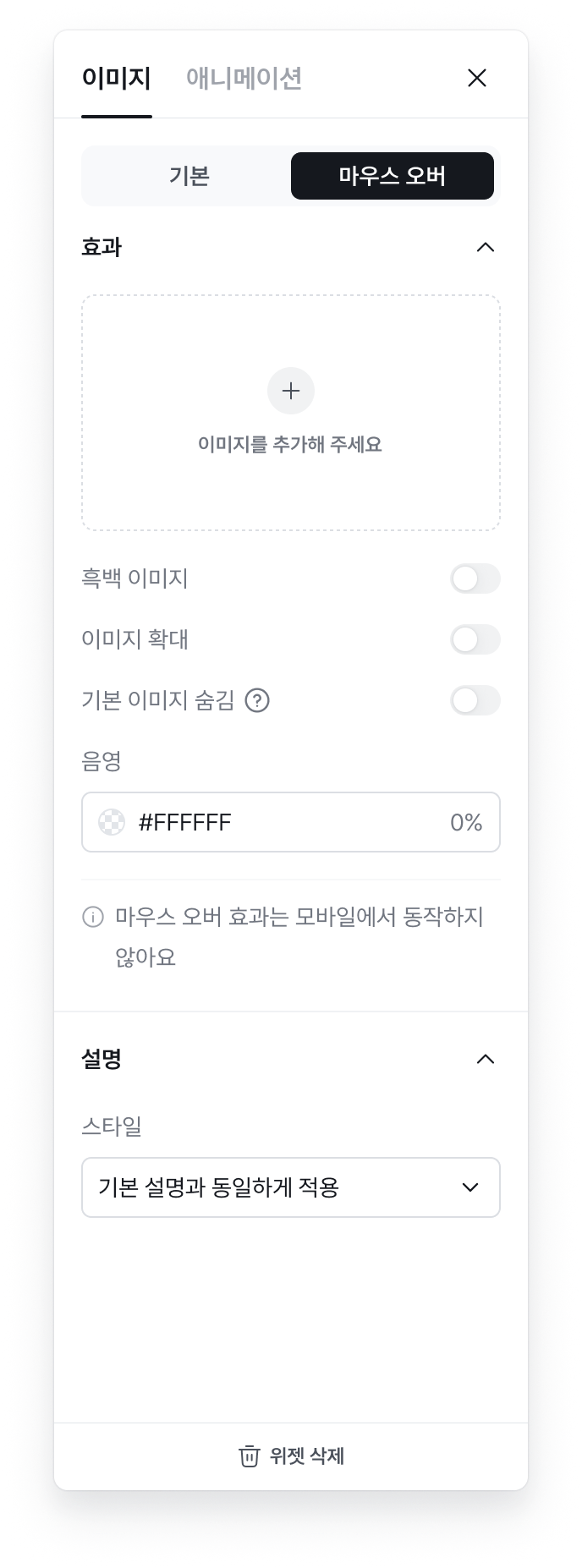The width and height of the screenshot is (582, 1568).
Task: Click the help icon beside 기본 이미지 숨김
Action: 257,700
